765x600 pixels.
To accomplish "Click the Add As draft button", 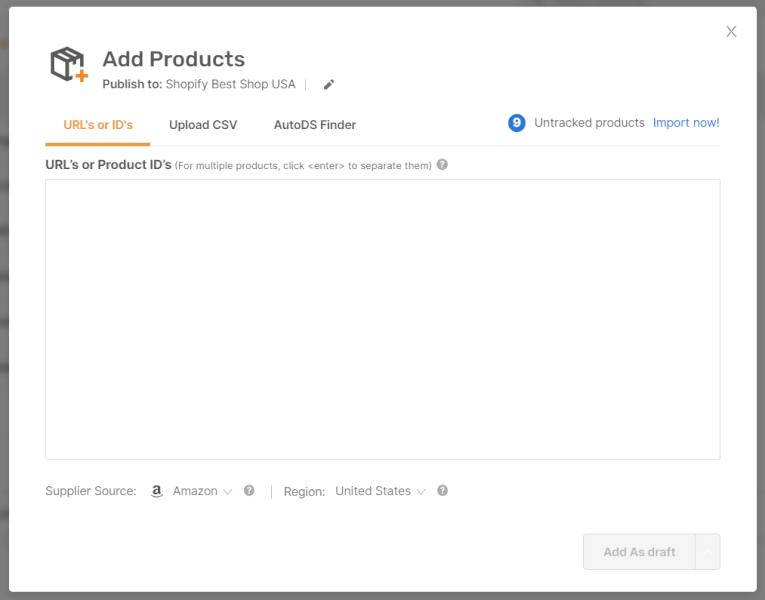I will [x=639, y=552].
